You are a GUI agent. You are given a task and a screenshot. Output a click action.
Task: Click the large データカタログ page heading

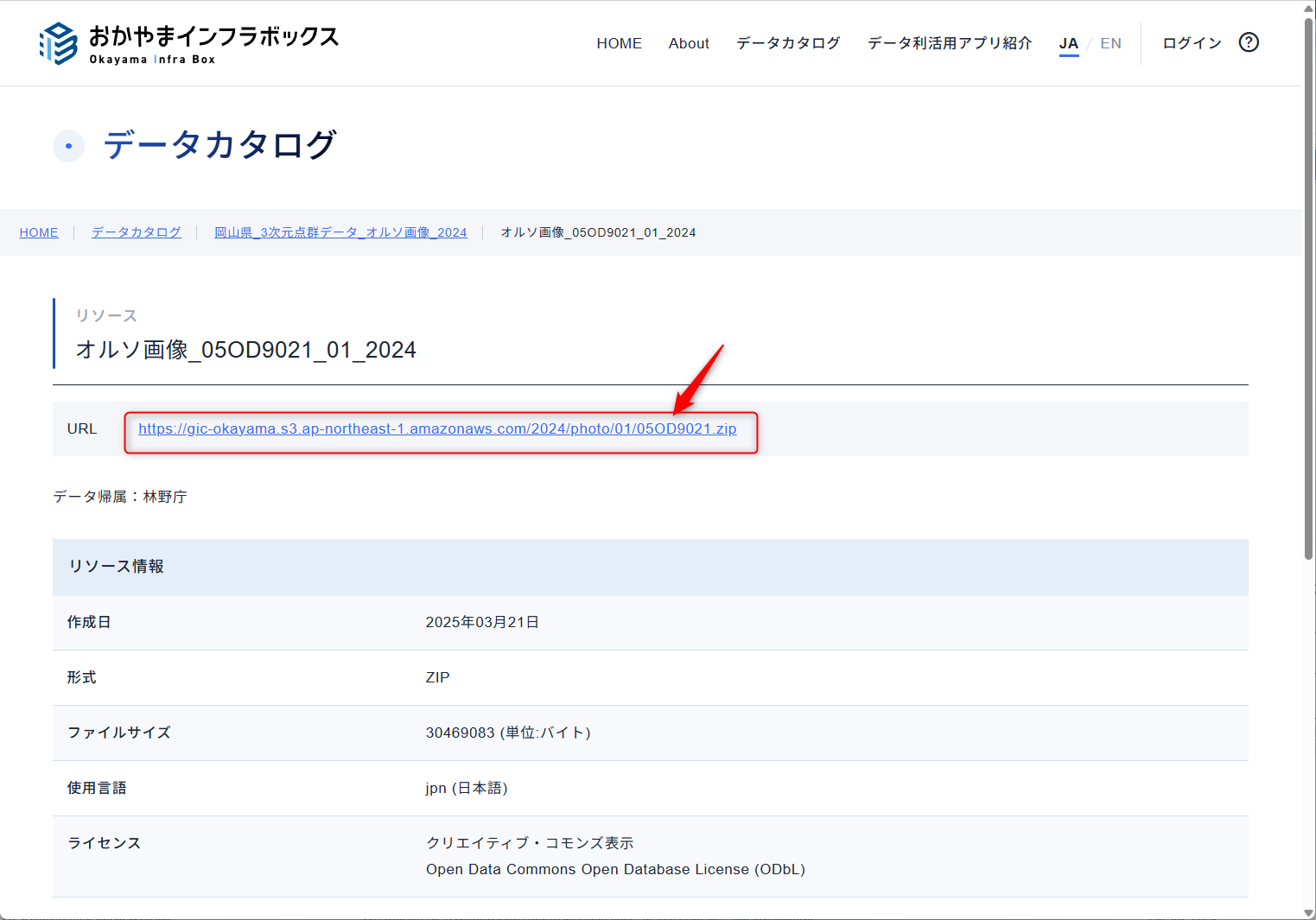(219, 145)
